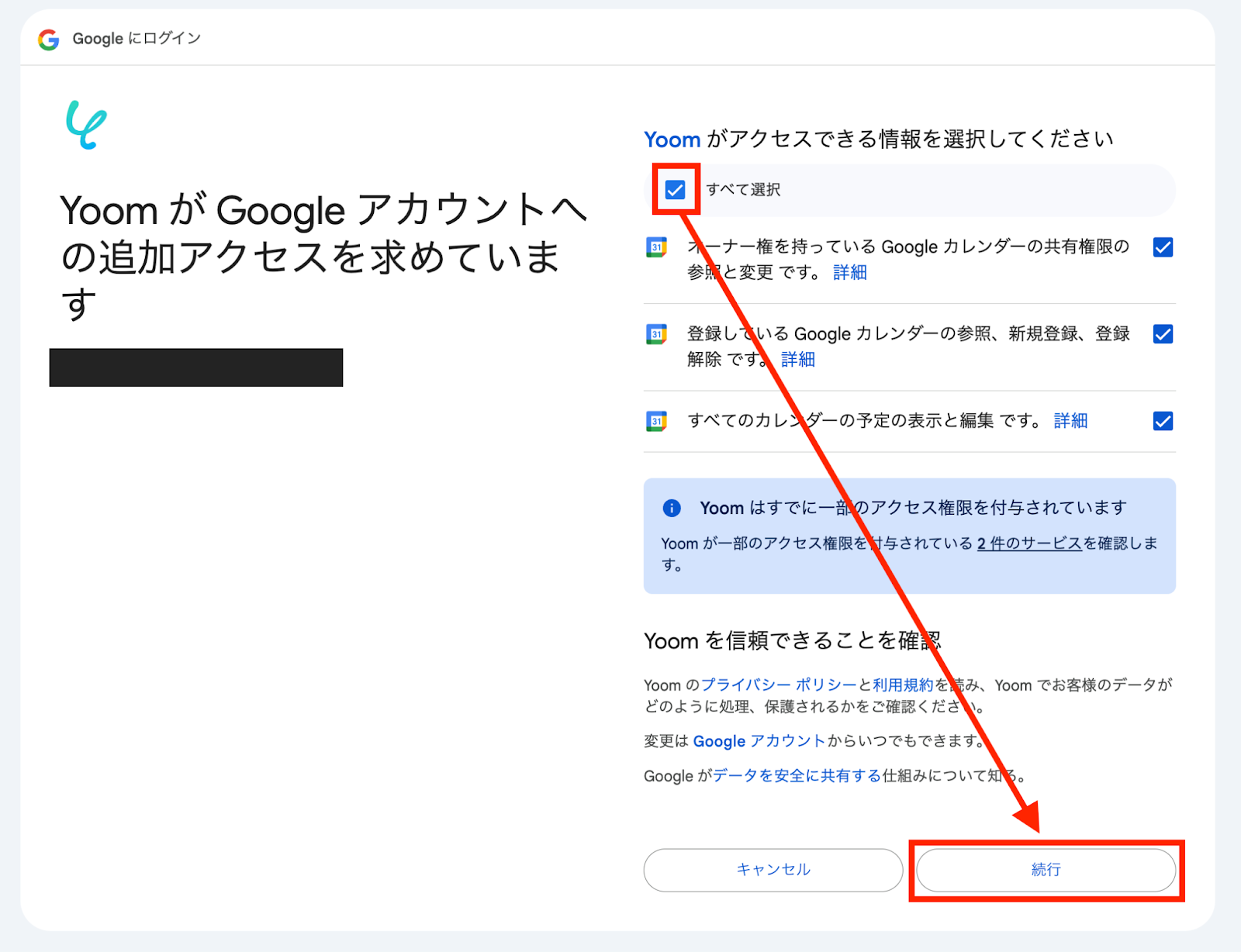Uncheck すべてのカレンダーの予定の表示と編集 checkbox
1241x952 pixels.
[x=1163, y=421]
